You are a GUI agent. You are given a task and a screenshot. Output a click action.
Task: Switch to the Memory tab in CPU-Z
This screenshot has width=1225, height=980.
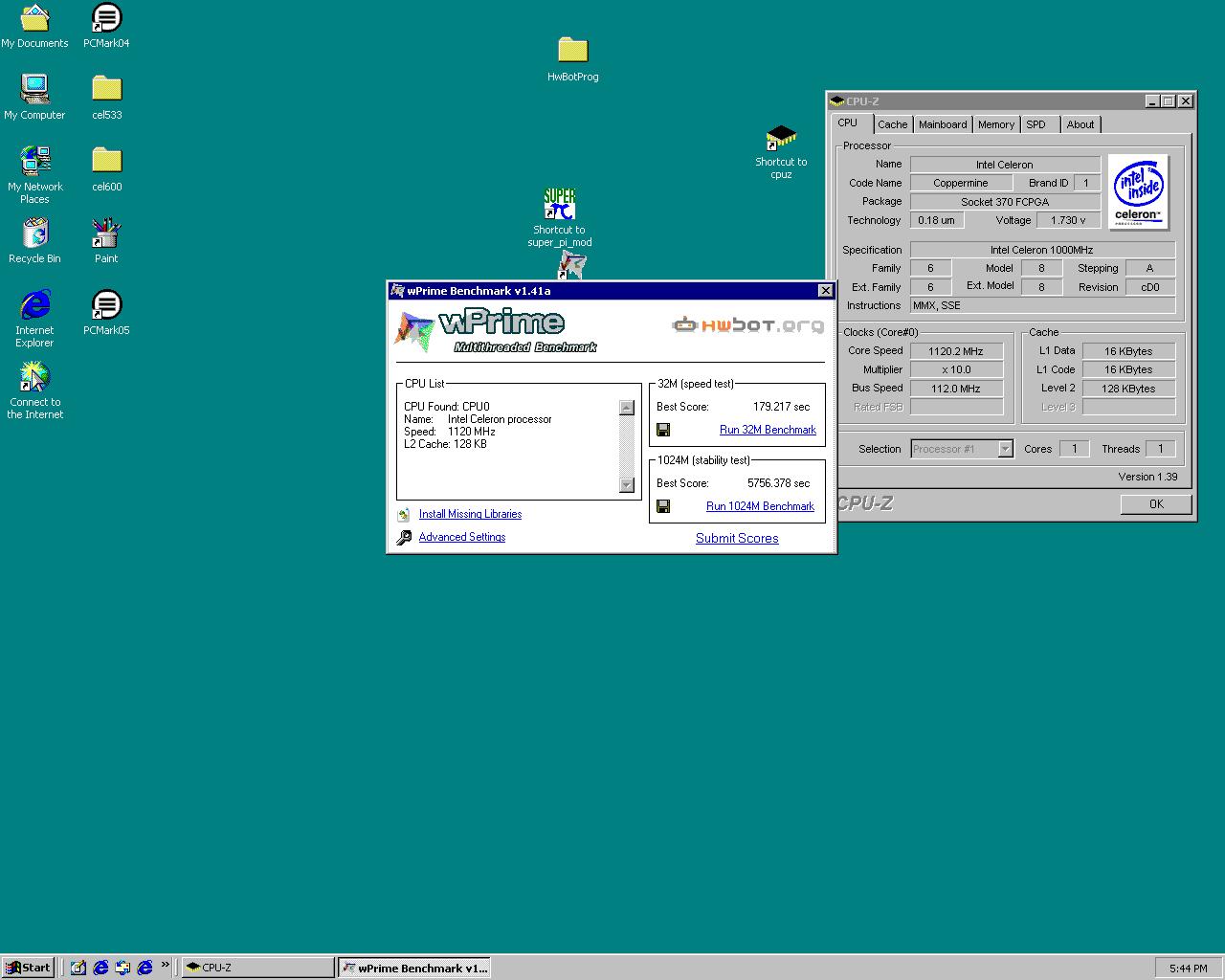tap(996, 124)
